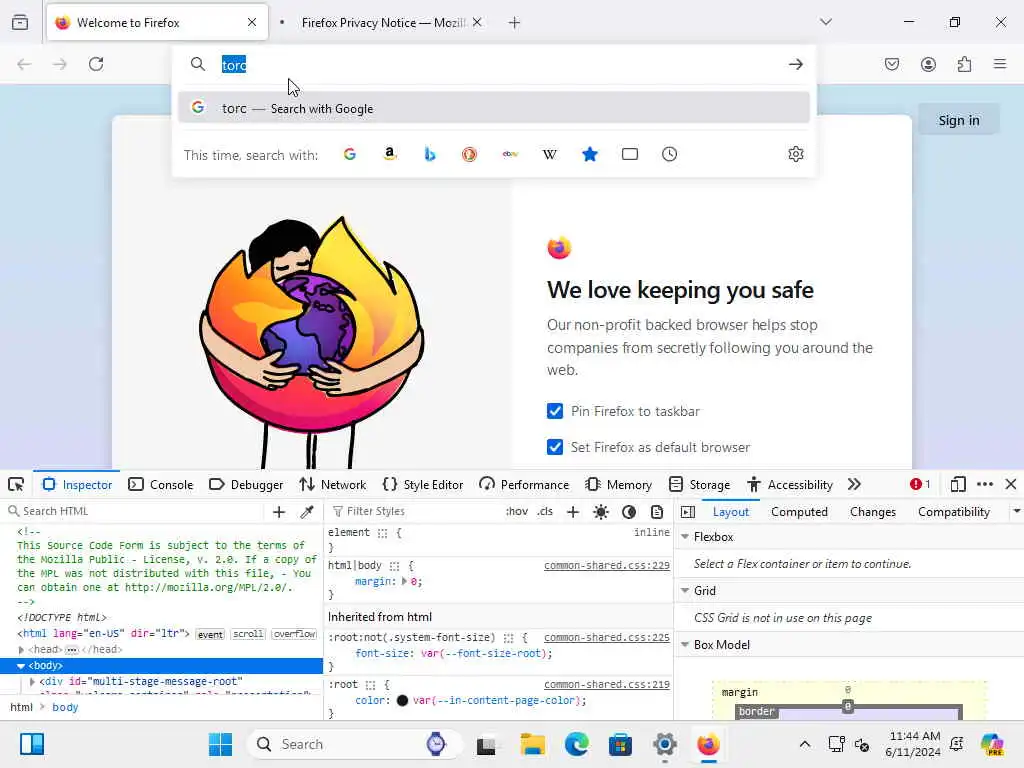Image resolution: width=1024 pixels, height=768 pixels.
Task: Click the Search HTML field
Action: 134,511
